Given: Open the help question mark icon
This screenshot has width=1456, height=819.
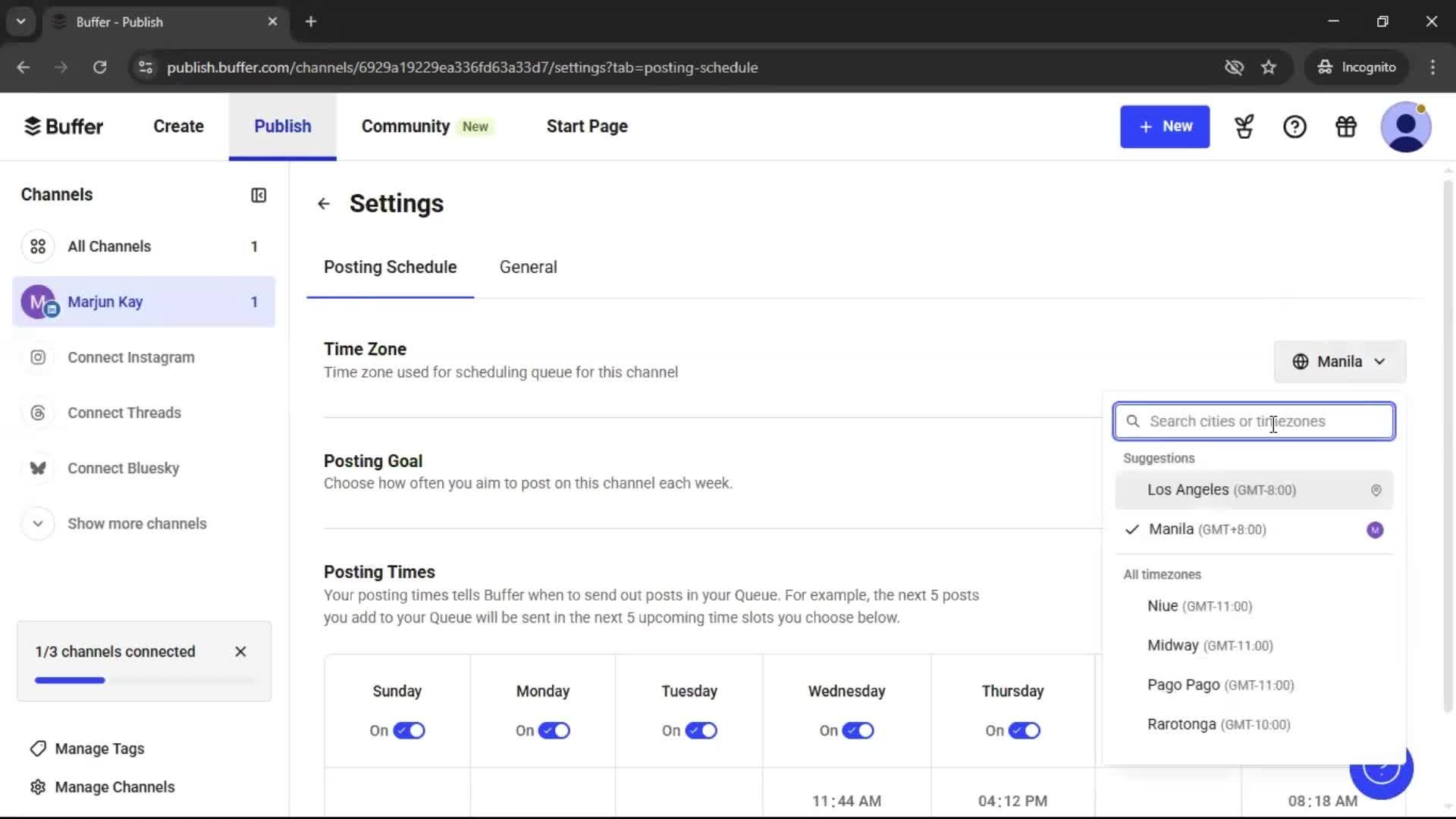Looking at the screenshot, I should [x=1294, y=127].
